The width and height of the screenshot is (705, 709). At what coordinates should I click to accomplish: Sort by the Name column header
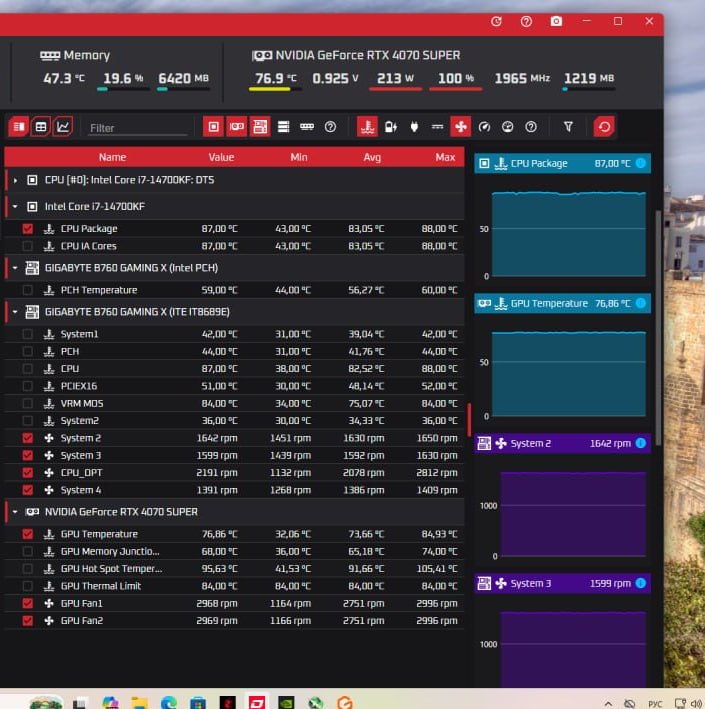pos(112,157)
